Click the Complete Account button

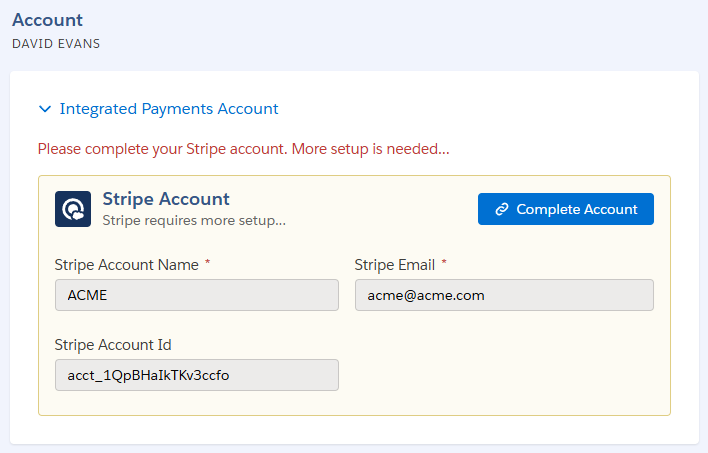pos(566,209)
